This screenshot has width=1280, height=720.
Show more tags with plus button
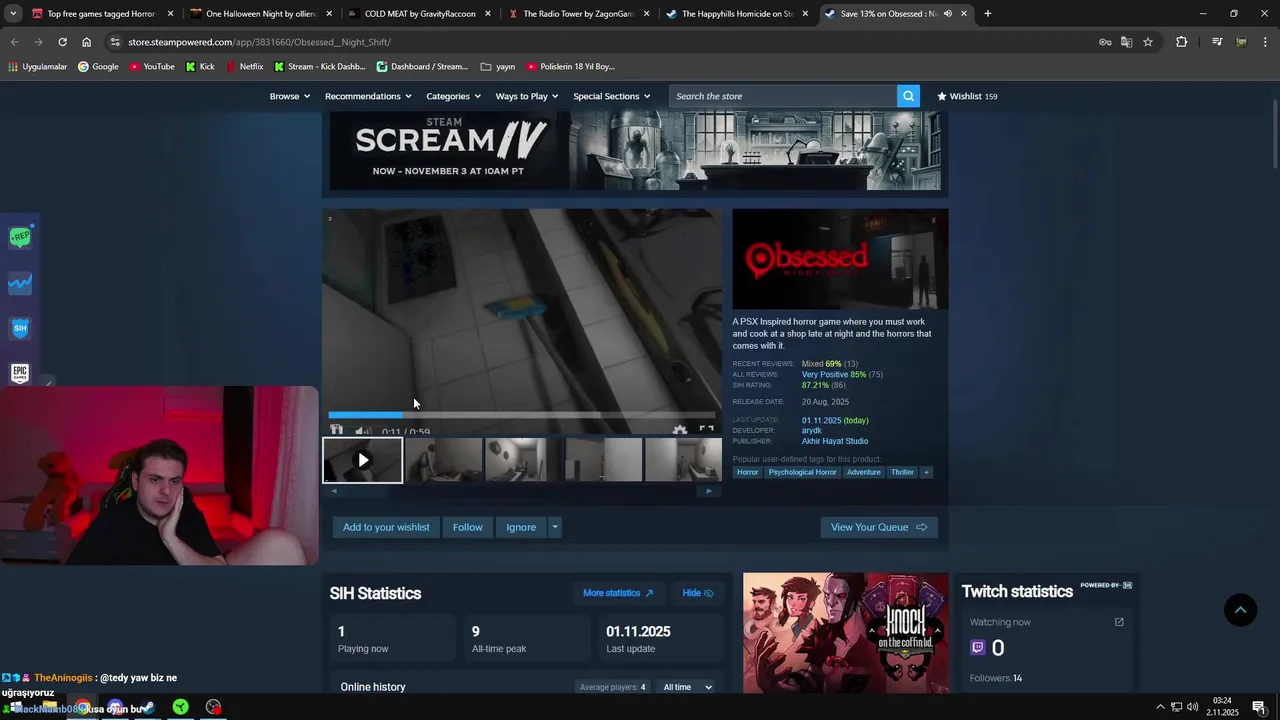926,472
